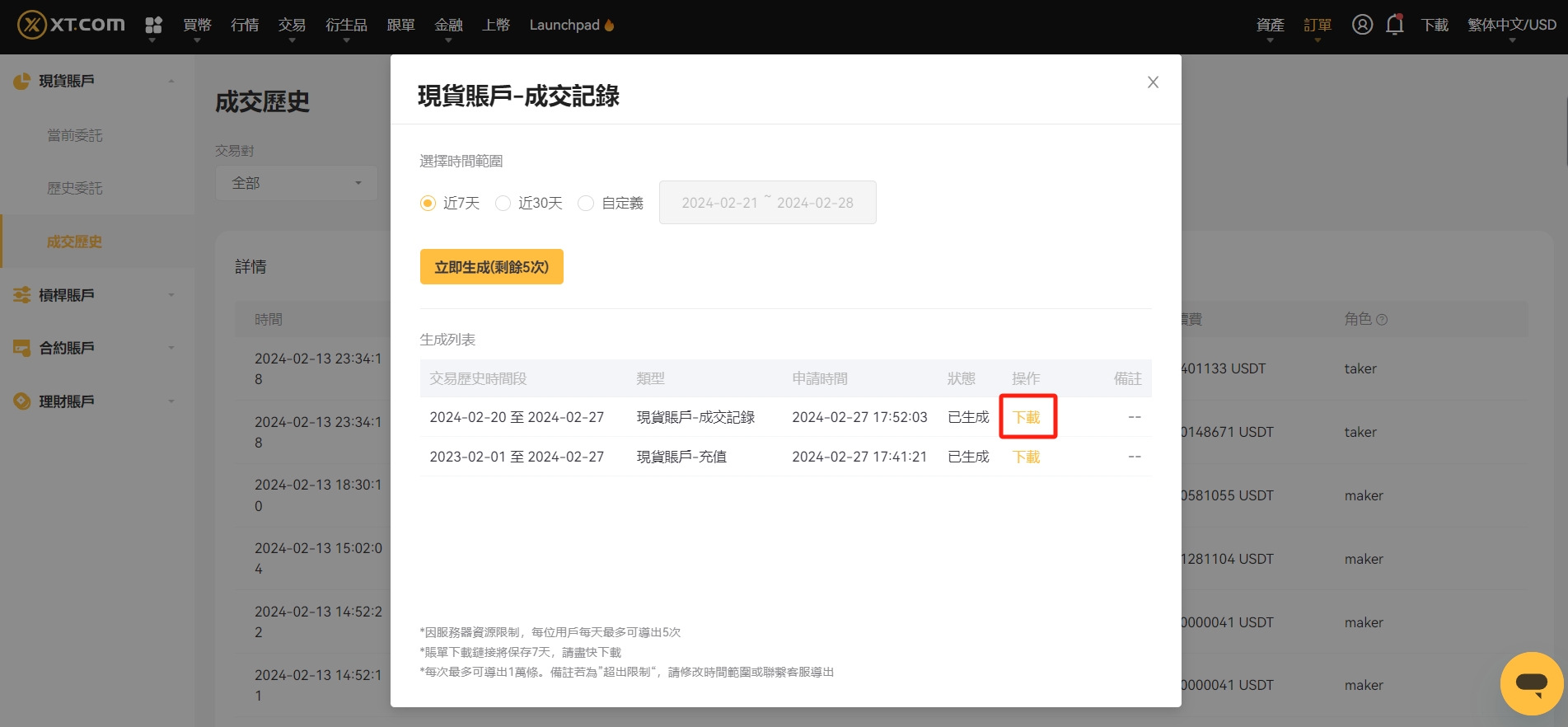This screenshot has width=1568, height=727.
Task: Click 立即生成(剩餘5次) button
Action: pyautogui.click(x=492, y=267)
